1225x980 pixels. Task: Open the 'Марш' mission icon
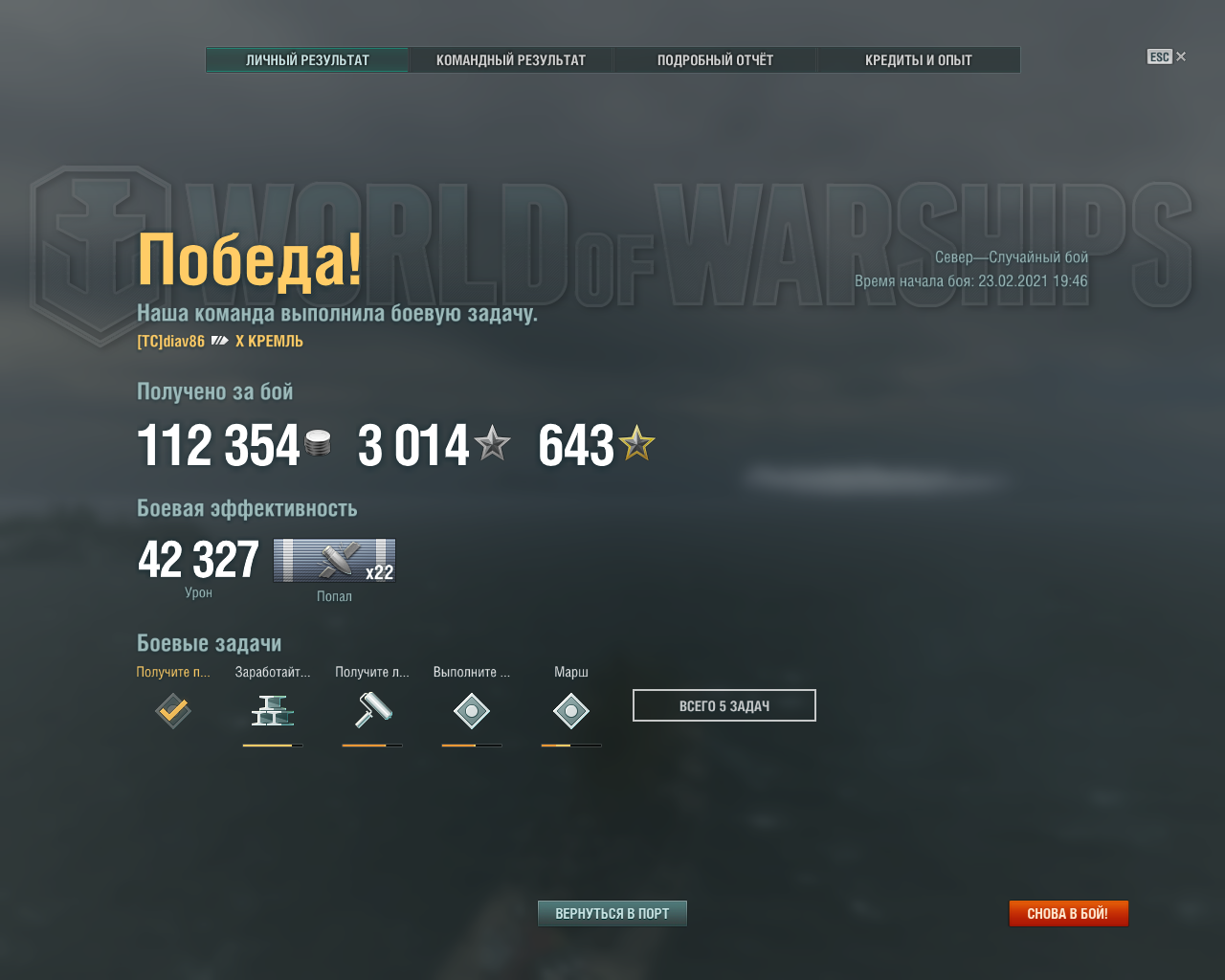[x=571, y=711]
